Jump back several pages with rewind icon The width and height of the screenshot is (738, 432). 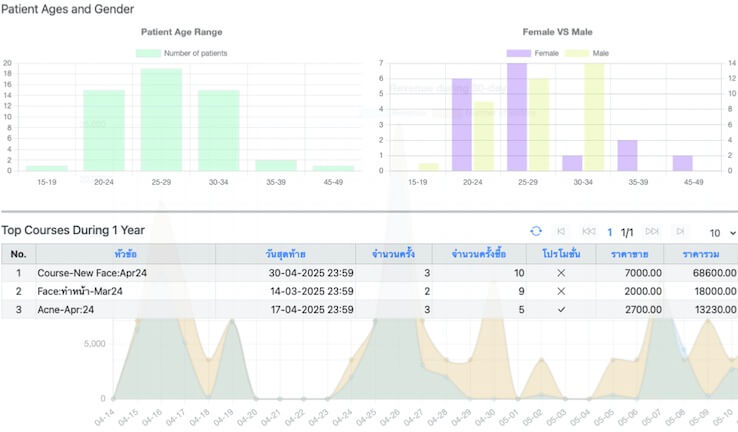pyautogui.click(x=588, y=232)
